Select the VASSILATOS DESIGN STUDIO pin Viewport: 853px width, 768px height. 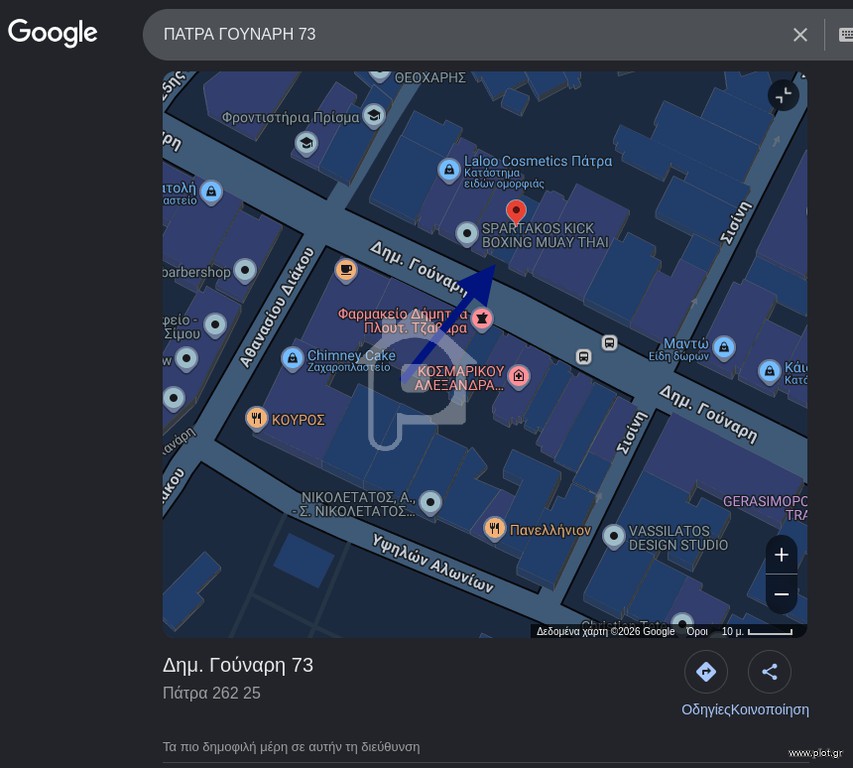pos(614,536)
